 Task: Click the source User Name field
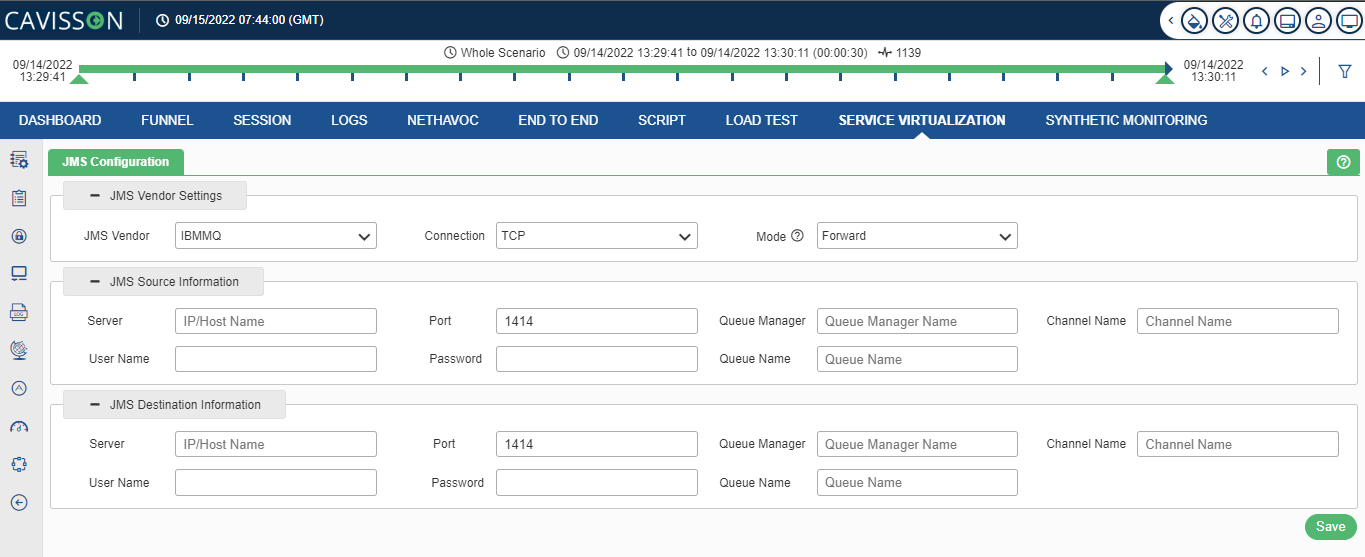[276, 359]
